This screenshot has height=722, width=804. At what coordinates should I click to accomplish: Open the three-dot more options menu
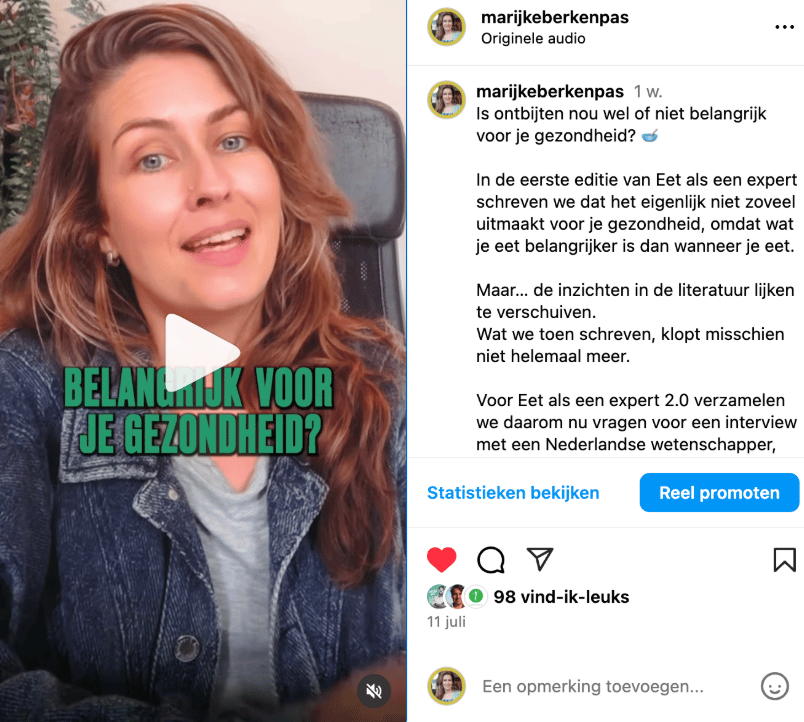point(784,27)
